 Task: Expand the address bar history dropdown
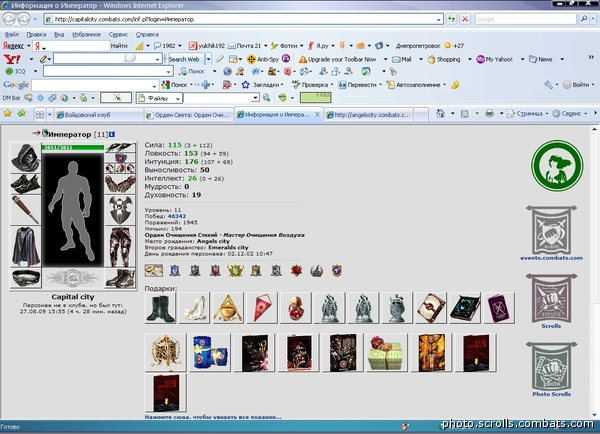tap(439, 20)
